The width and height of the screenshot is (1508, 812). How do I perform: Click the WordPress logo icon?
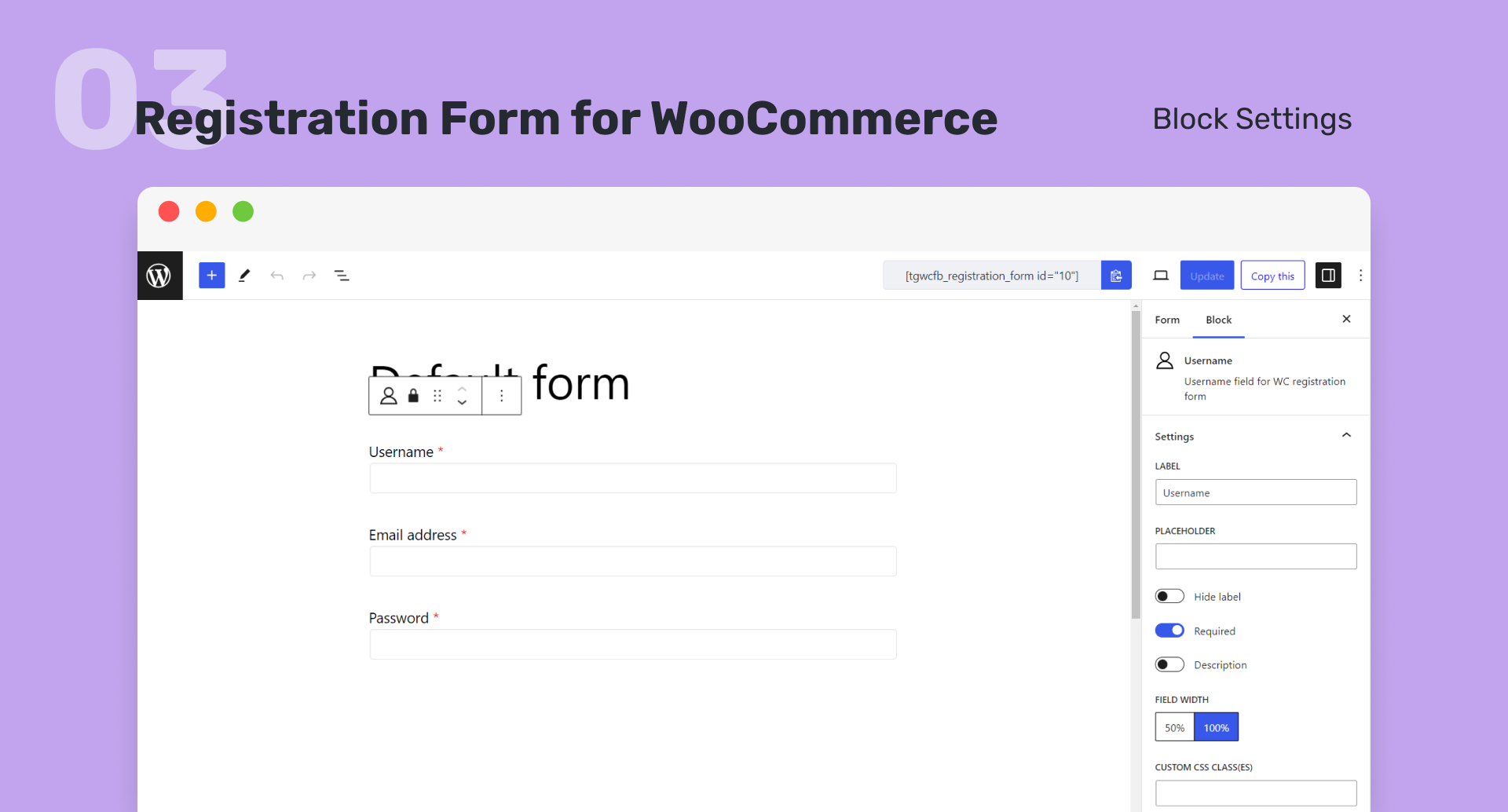coord(159,276)
